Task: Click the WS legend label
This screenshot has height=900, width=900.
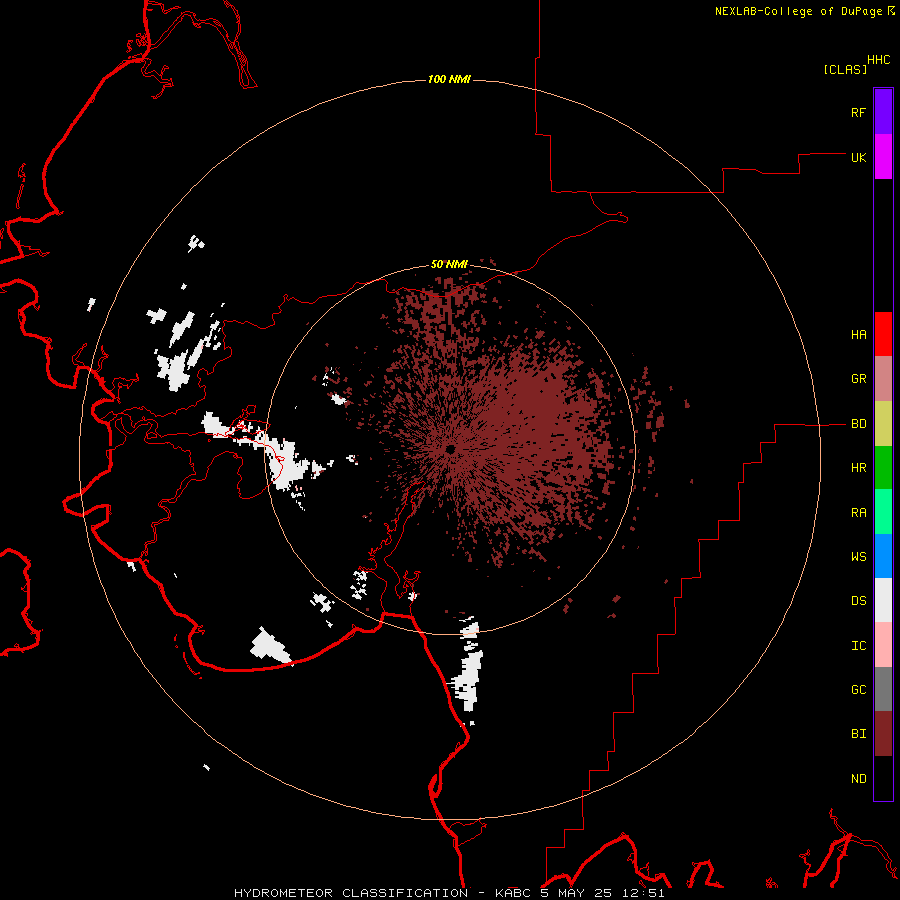Action: coord(858,557)
